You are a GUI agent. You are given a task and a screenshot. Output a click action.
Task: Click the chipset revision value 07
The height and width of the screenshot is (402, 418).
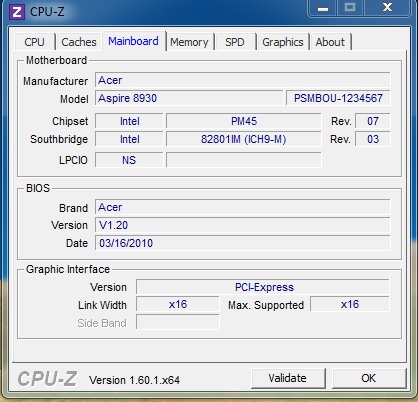tap(373, 121)
